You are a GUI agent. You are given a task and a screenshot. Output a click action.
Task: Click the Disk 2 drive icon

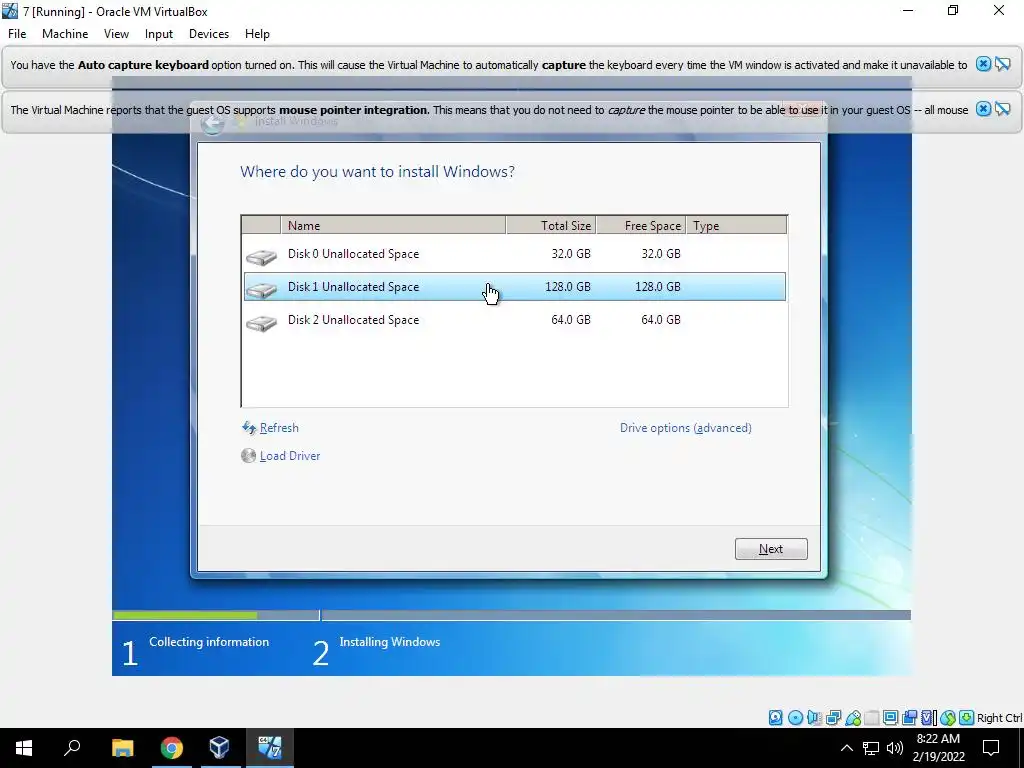pos(261,323)
